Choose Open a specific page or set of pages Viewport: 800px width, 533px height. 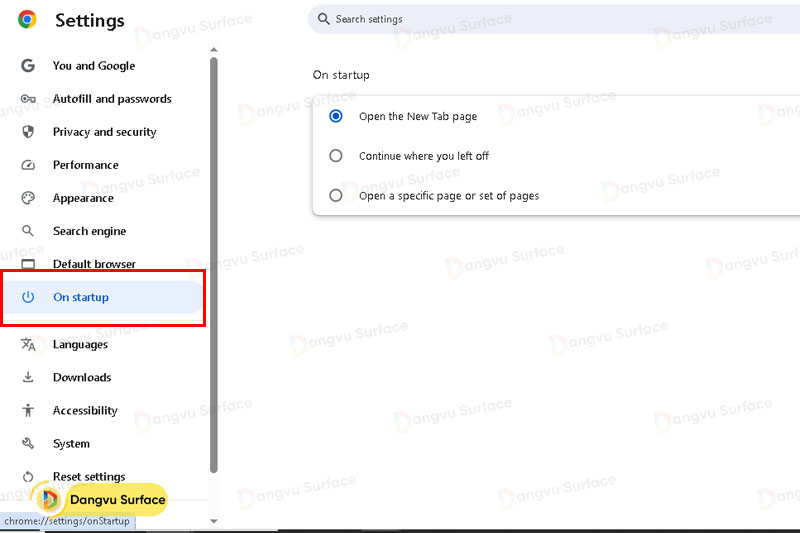tap(336, 196)
